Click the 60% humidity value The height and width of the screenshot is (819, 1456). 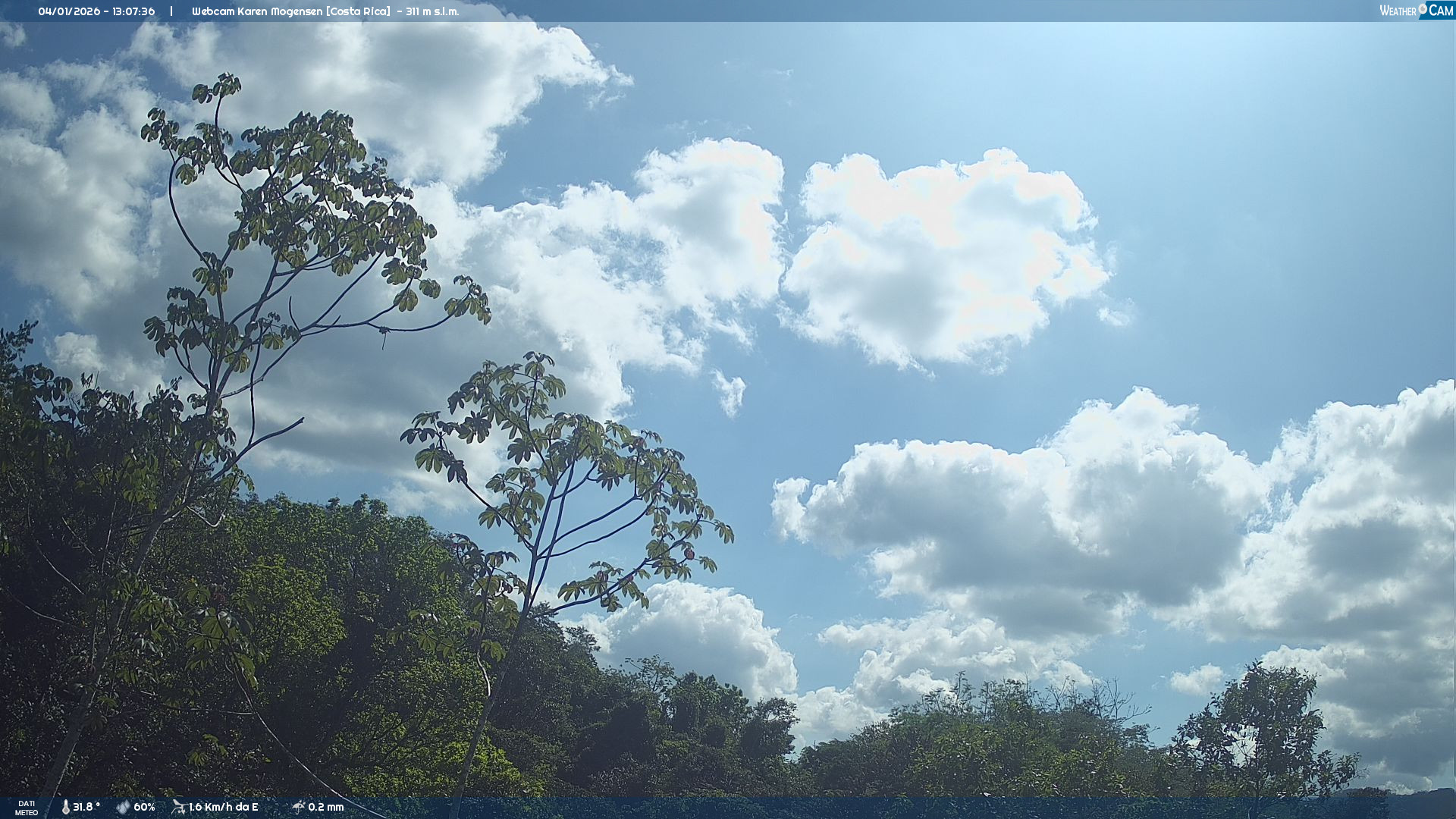[x=144, y=807]
